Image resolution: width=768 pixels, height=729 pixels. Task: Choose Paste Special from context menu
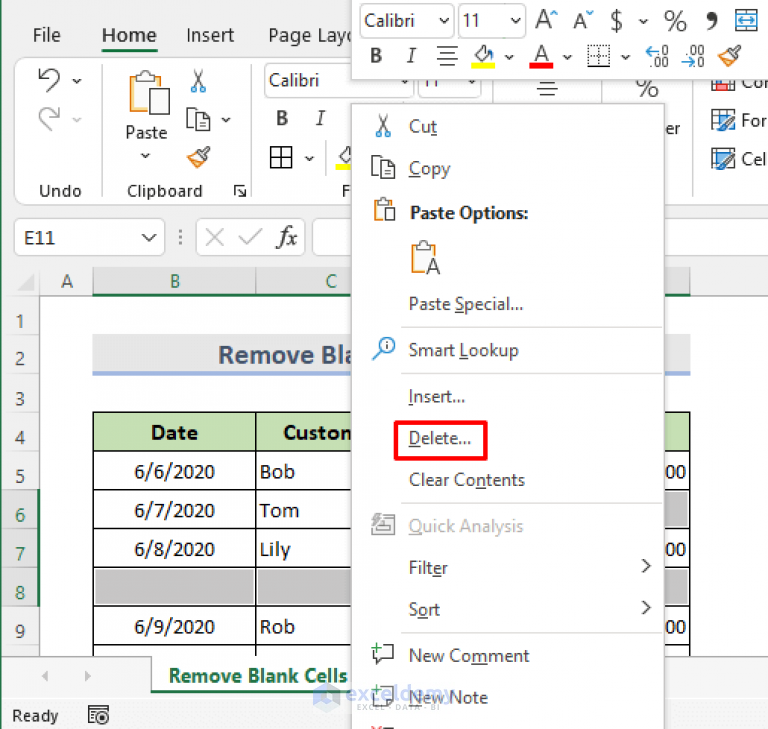point(507,304)
